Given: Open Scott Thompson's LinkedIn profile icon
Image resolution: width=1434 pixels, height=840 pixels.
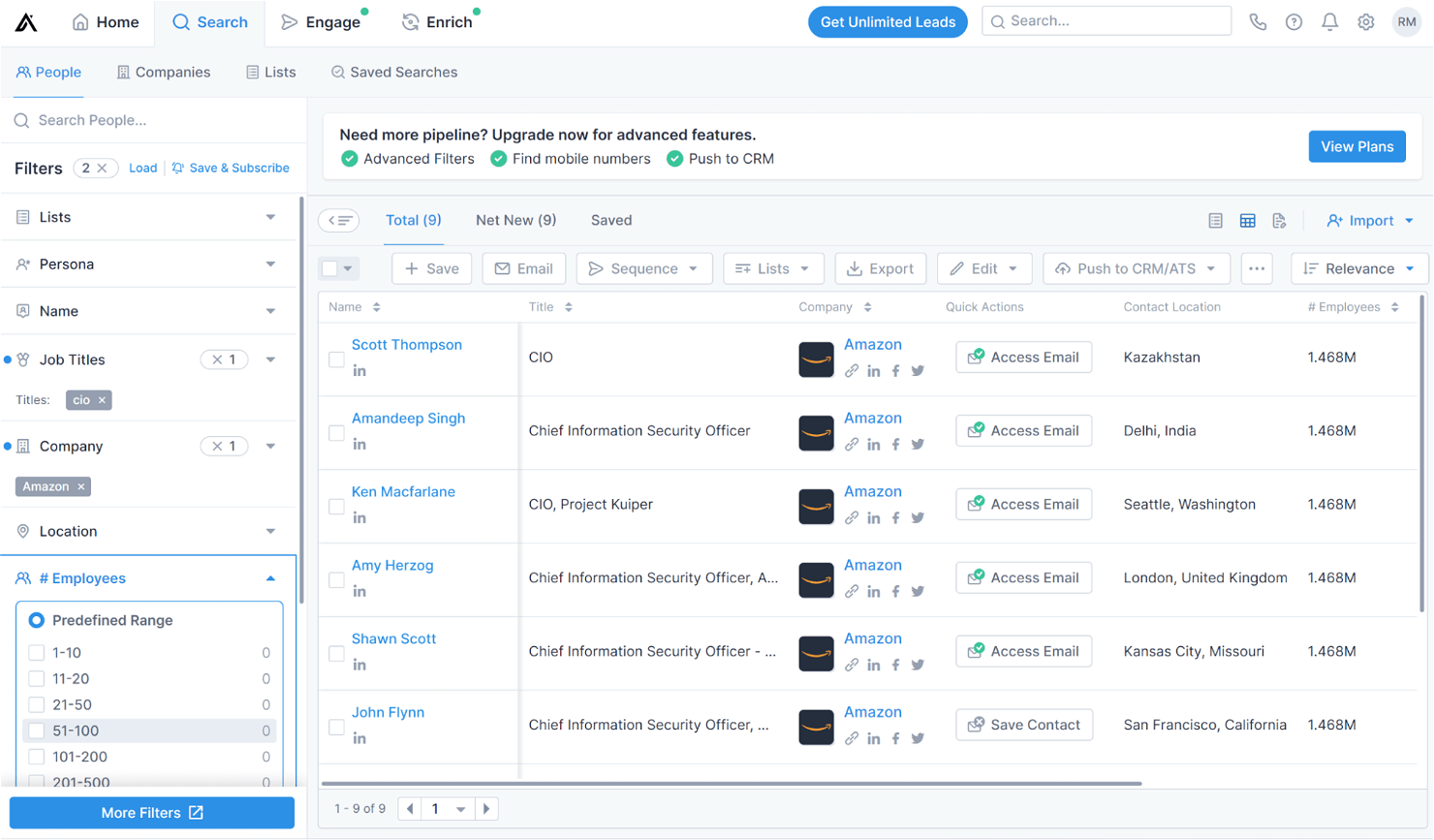Looking at the screenshot, I should pyautogui.click(x=359, y=371).
